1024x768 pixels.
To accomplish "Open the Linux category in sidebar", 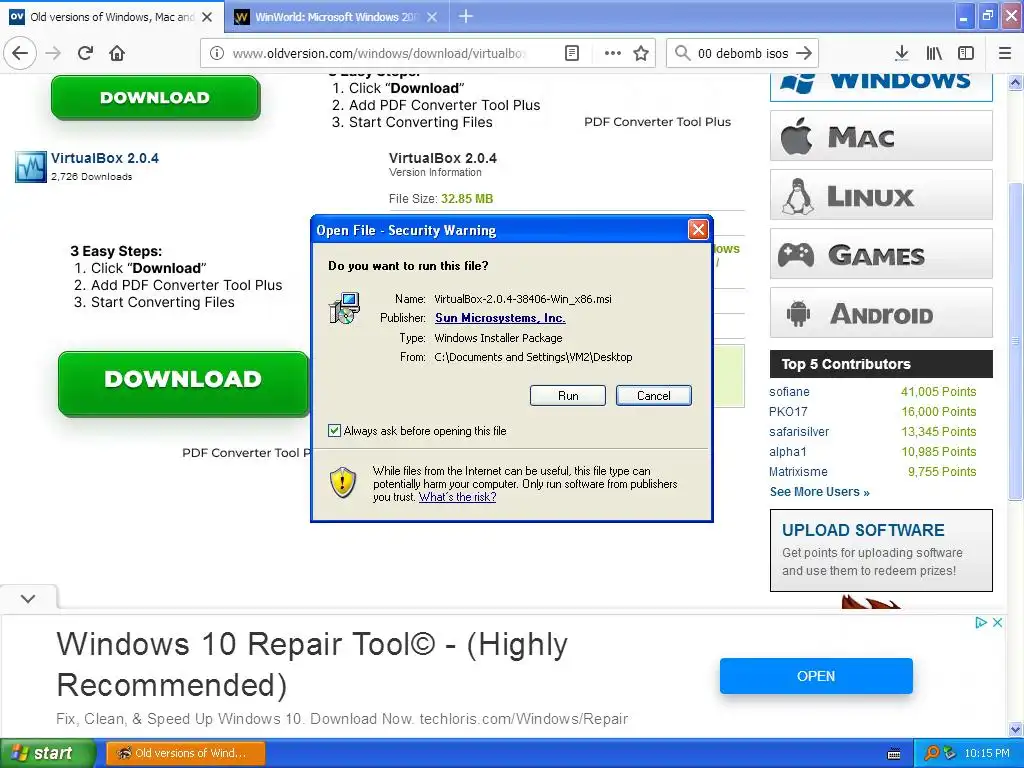I will (x=881, y=195).
